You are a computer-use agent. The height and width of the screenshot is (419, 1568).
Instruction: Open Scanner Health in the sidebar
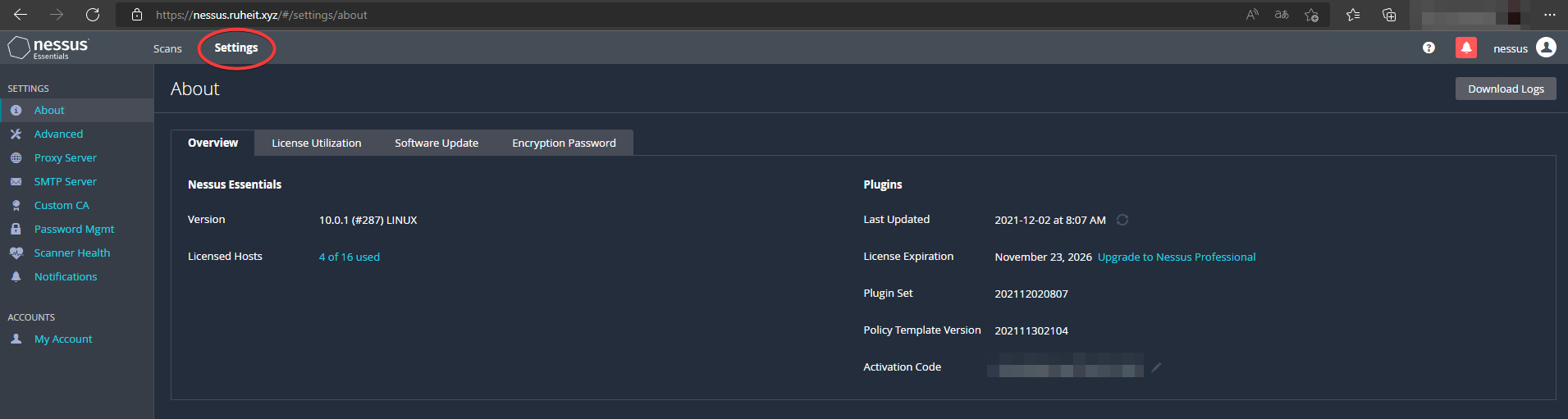pos(71,253)
